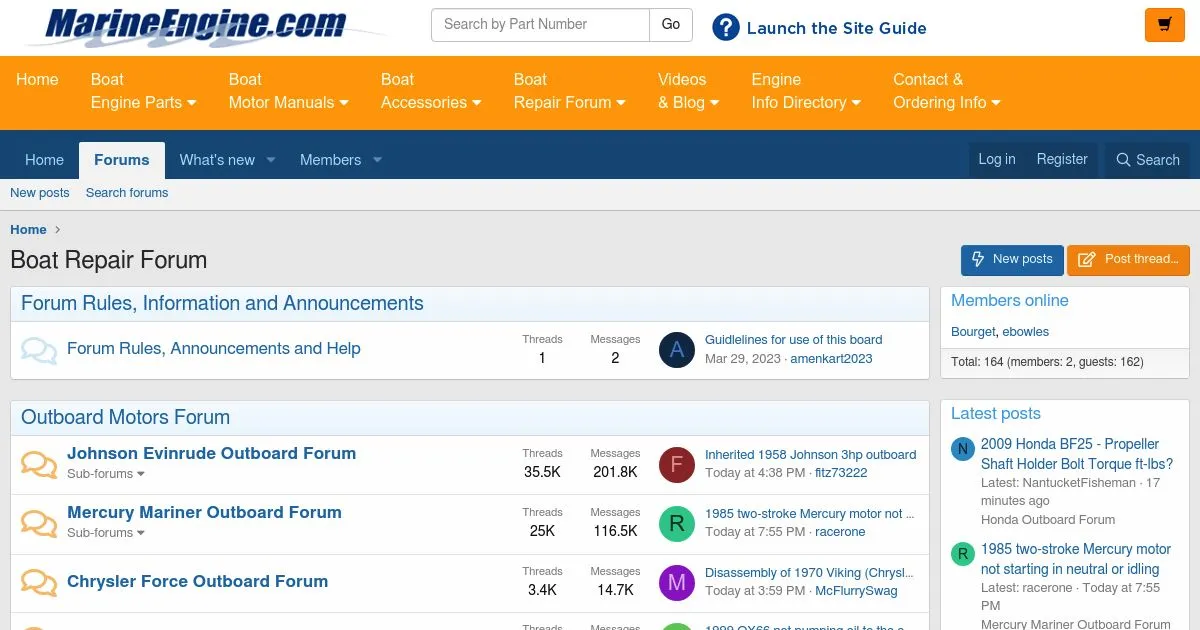The image size is (1200, 630).
Task: Click the Home breadcrumb link
Action: (x=28, y=230)
